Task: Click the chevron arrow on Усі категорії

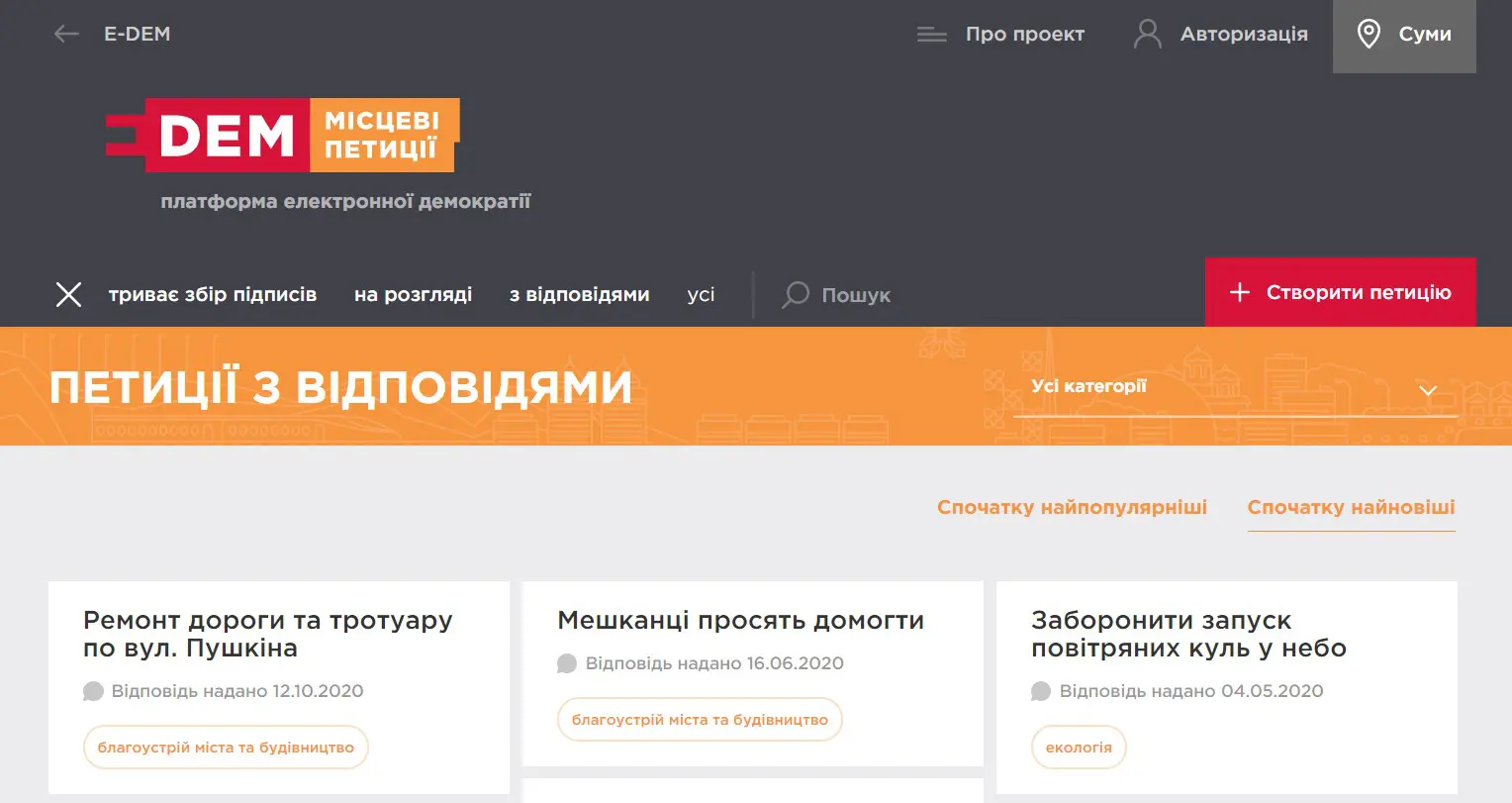Action: coord(1427,389)
